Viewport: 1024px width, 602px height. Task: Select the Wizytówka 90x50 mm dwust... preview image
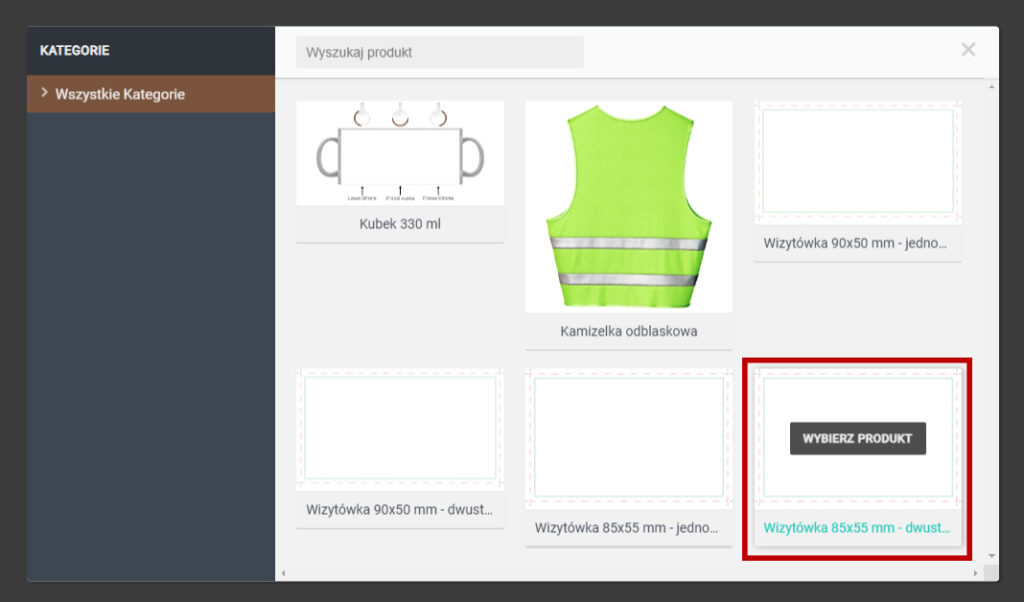400,429
